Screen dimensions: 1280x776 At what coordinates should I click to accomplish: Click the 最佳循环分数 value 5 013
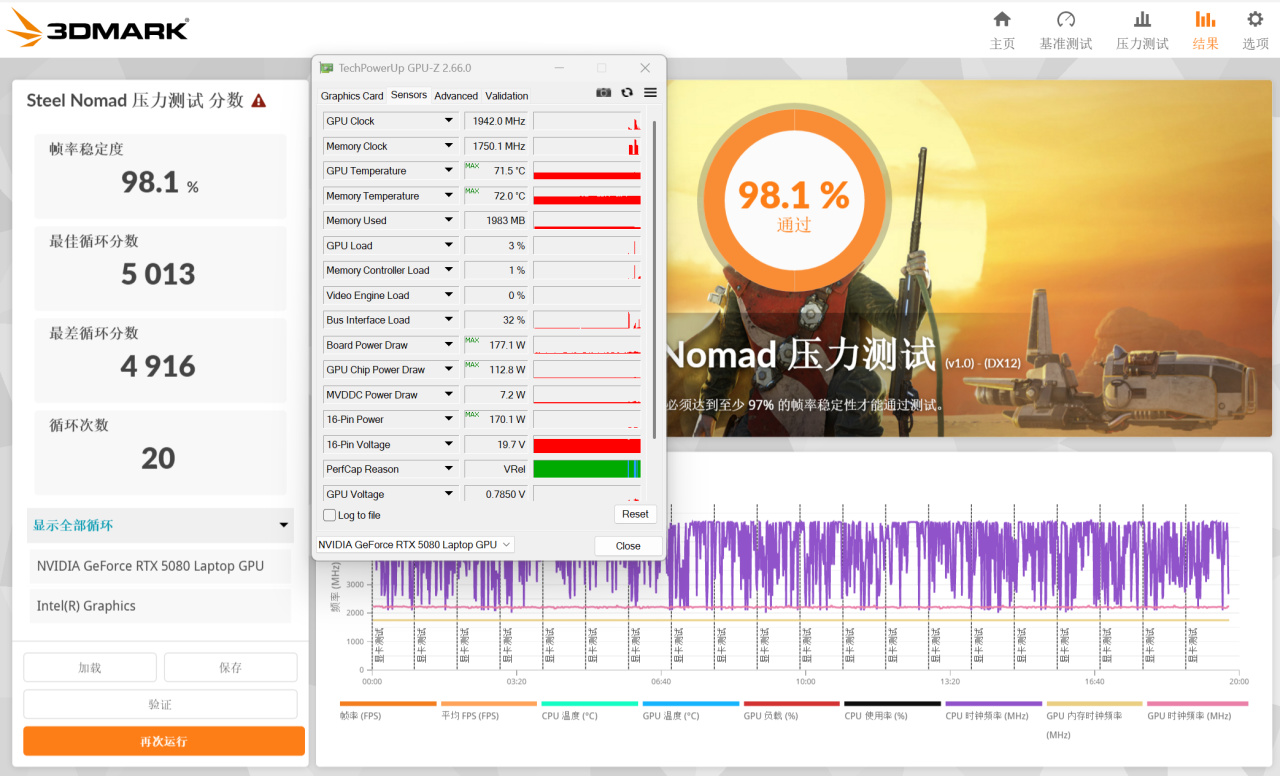coord(159,274)
